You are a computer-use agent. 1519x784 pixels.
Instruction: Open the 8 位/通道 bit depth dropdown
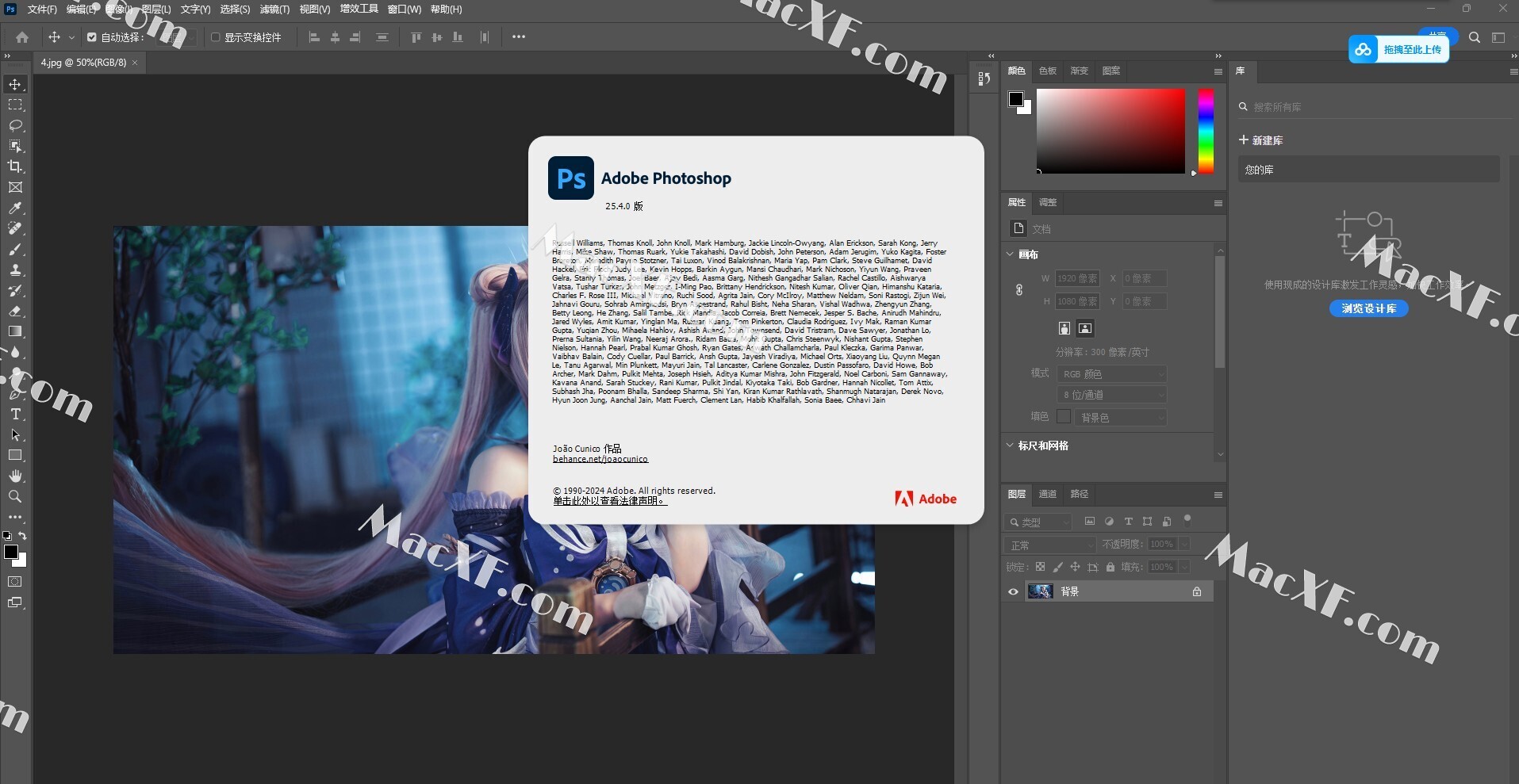1111,394
